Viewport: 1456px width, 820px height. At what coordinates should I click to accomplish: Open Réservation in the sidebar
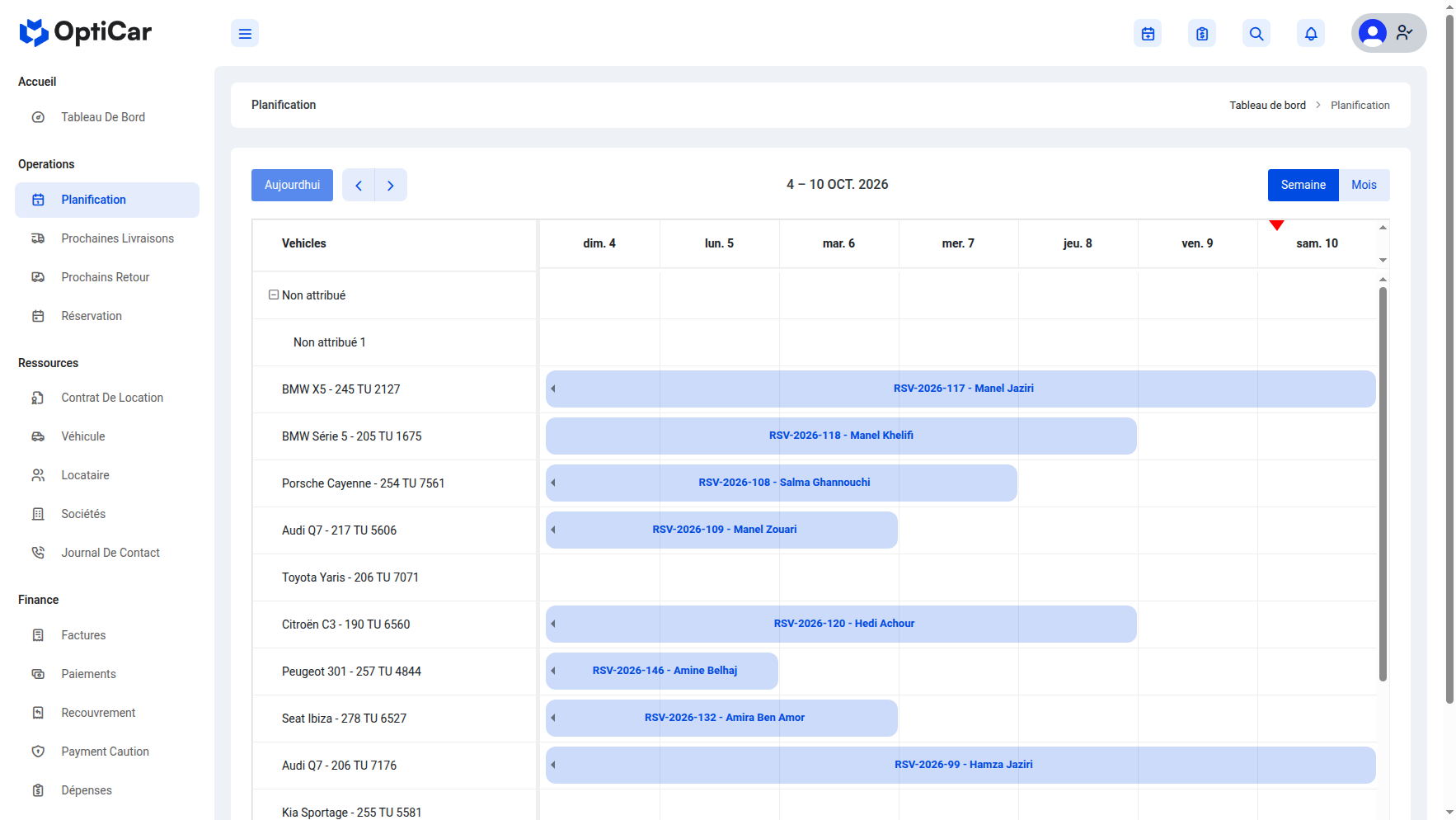107,316
